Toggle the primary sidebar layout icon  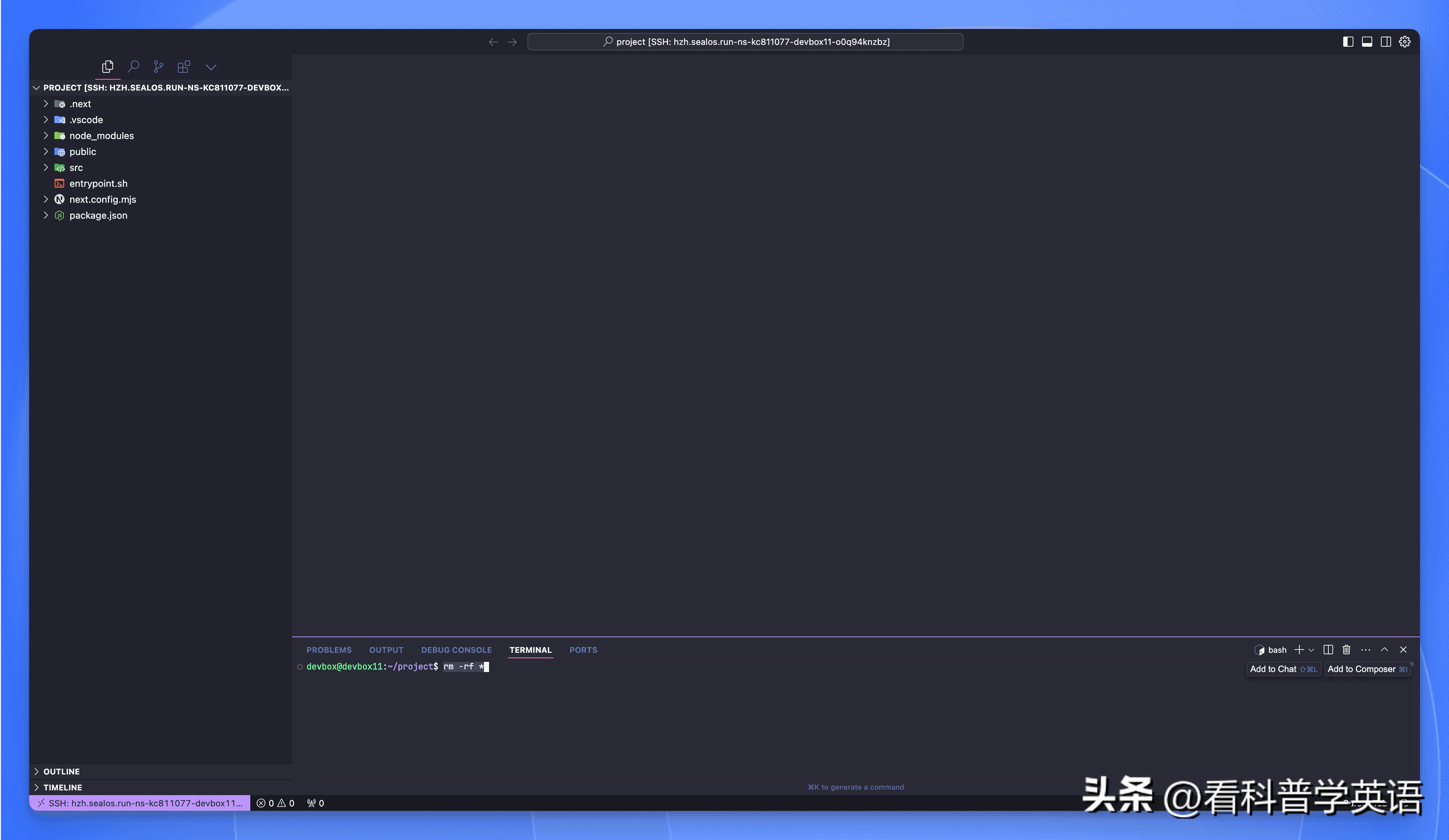point(1348,42)
